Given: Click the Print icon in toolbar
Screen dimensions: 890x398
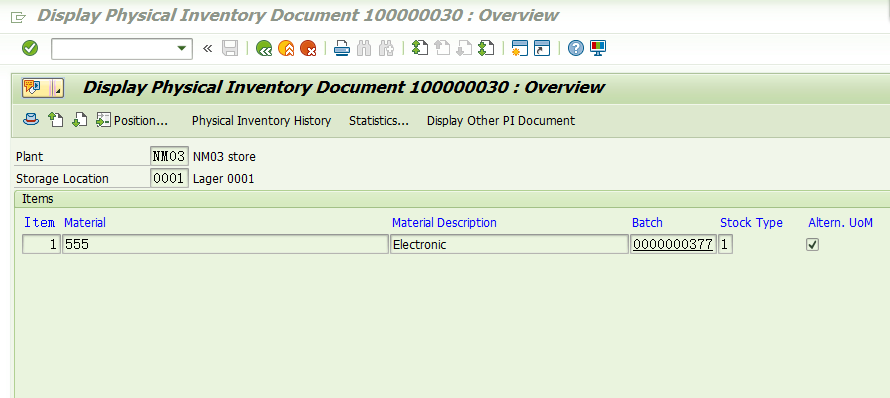Looking at the screenshot, I should pos(342,49).
